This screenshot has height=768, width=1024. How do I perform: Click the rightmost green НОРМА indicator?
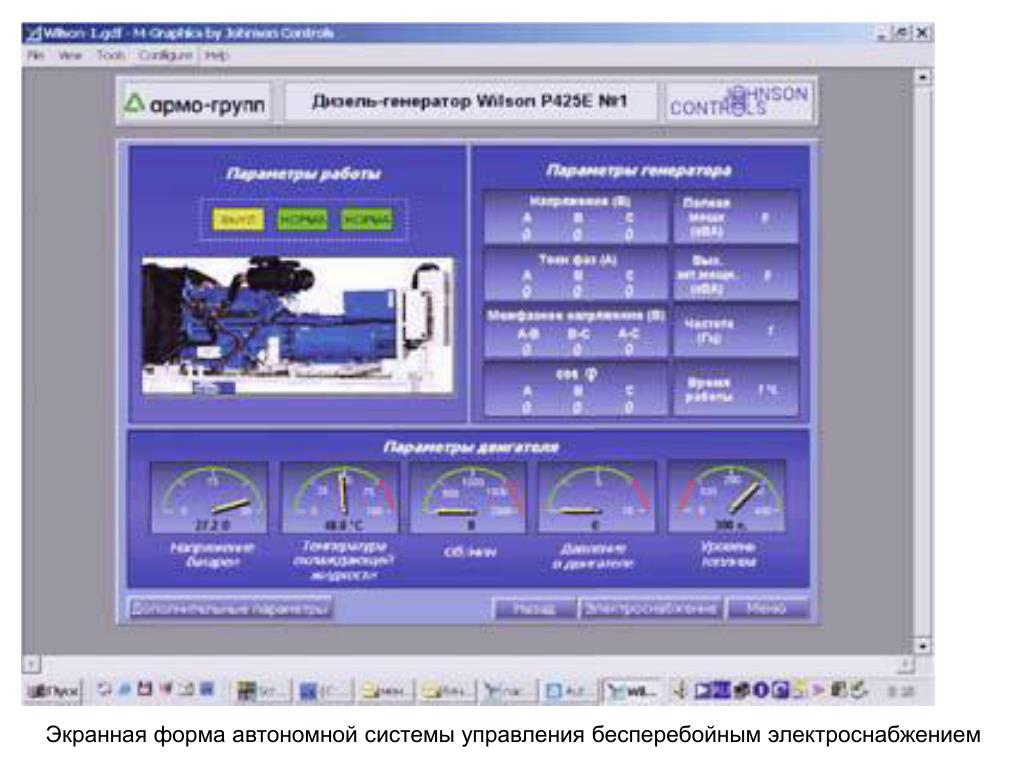(x=367, y=219)
